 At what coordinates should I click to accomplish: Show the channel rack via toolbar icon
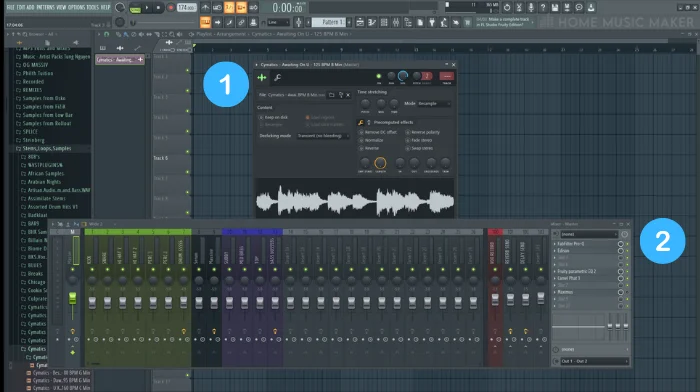pos(384,22)
